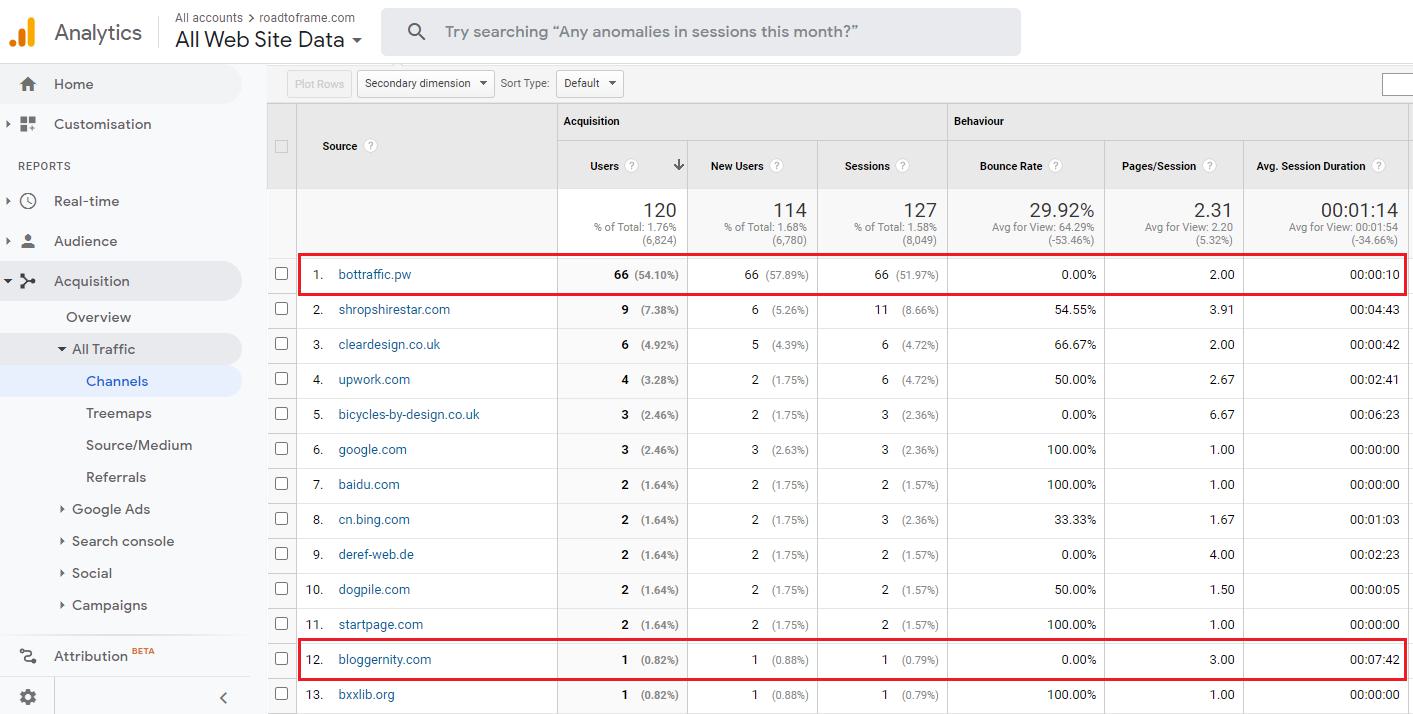Screen dimensions: 1413x714
Task: Click the Home icon in sidebar
Action: click(x=28, y=84)
